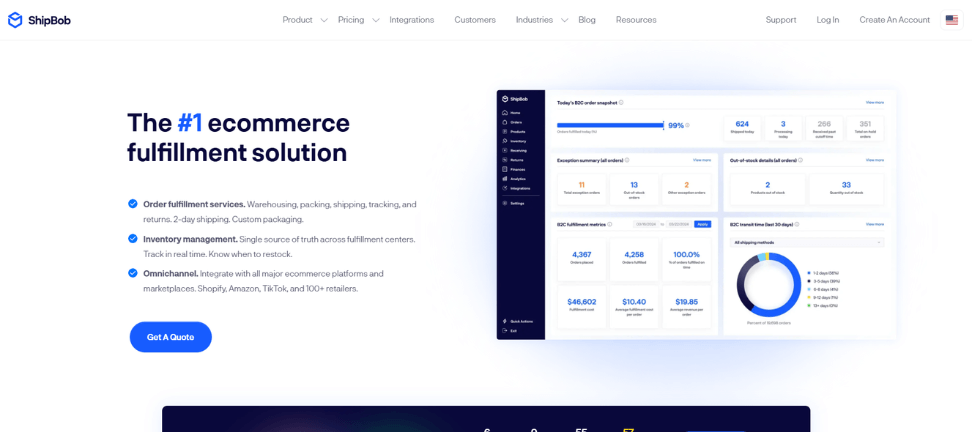Screen dimensions: 972x432
Task: Click the Exit icon in dashboard sidebar
Action: (505, 330)
